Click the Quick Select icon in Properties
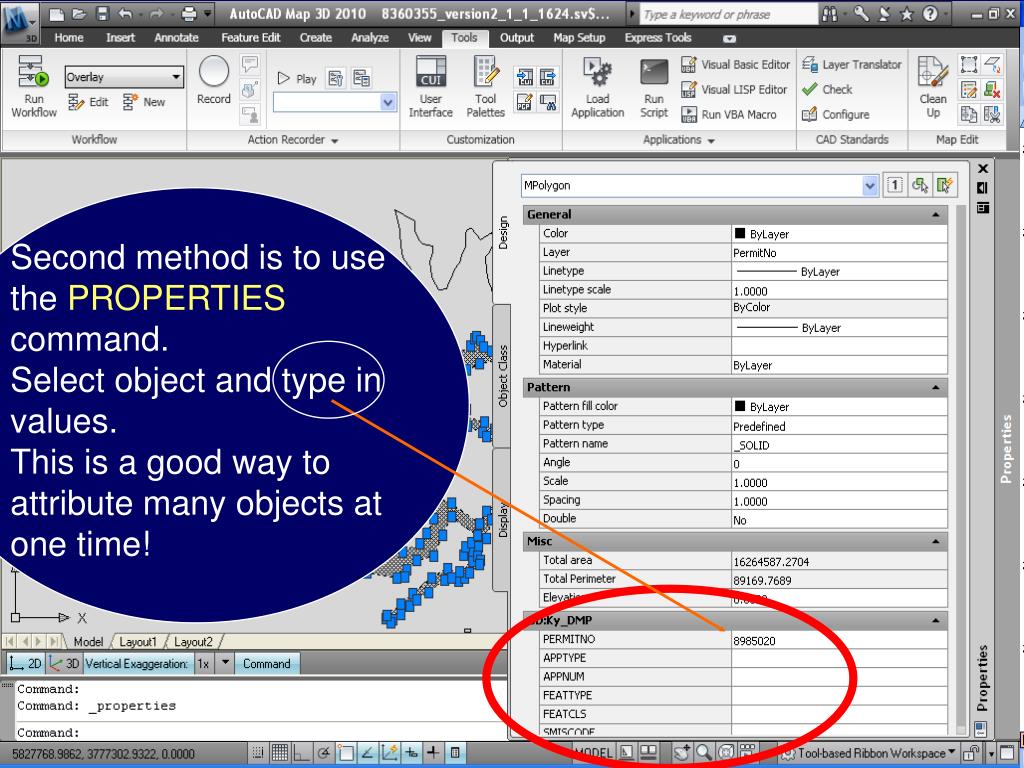Image resolution: width=1024 pixels, height=768 pixels. (944, 185)
